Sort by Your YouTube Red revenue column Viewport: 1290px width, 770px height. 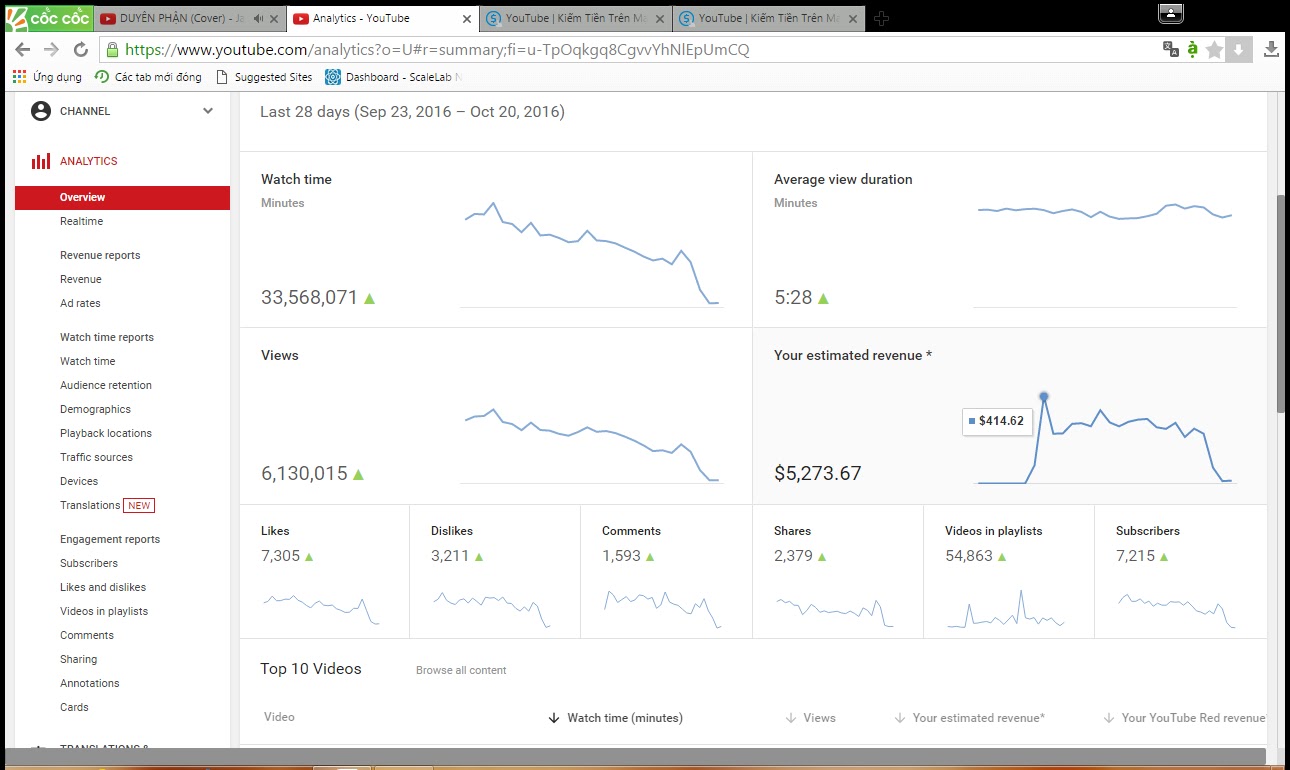tap(1184, 718)
